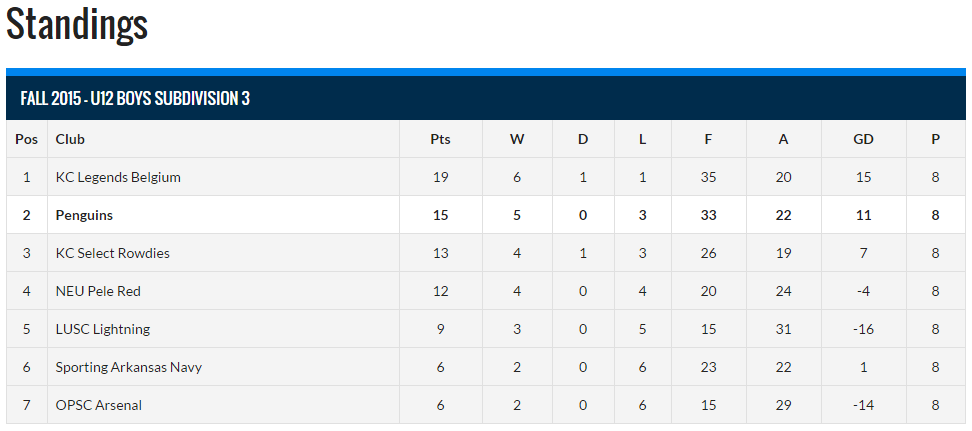Image resolution: width=972 pixels, height=431 pixels.
Task: Click Penguins' 15 points value
Action: tap(440, 215)
